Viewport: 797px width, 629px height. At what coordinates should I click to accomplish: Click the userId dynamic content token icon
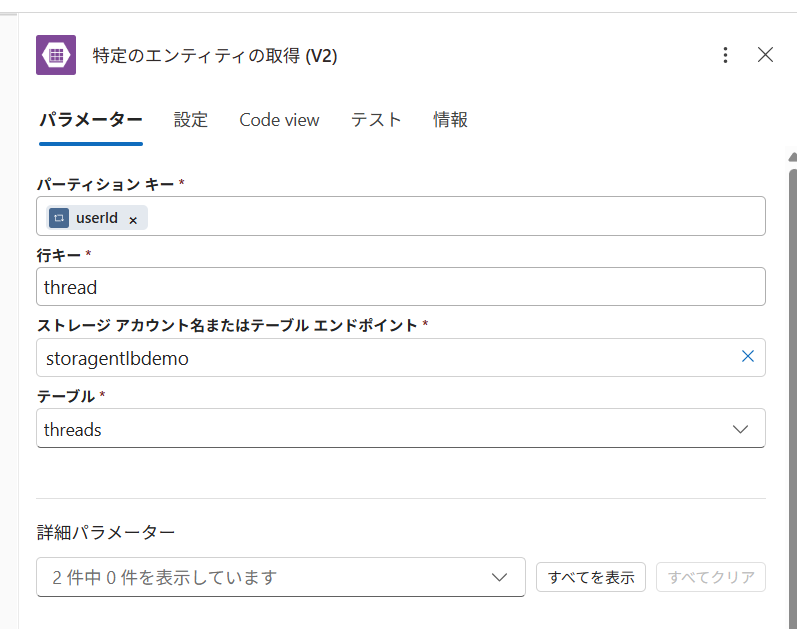(x=59, y=218)
